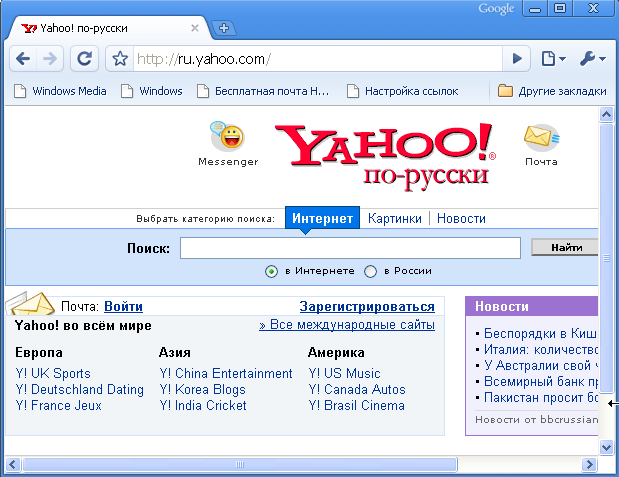The width and height of the screenshot is (619, 477).
Task: Click the Войти mail login link
Action: [123, 306]
